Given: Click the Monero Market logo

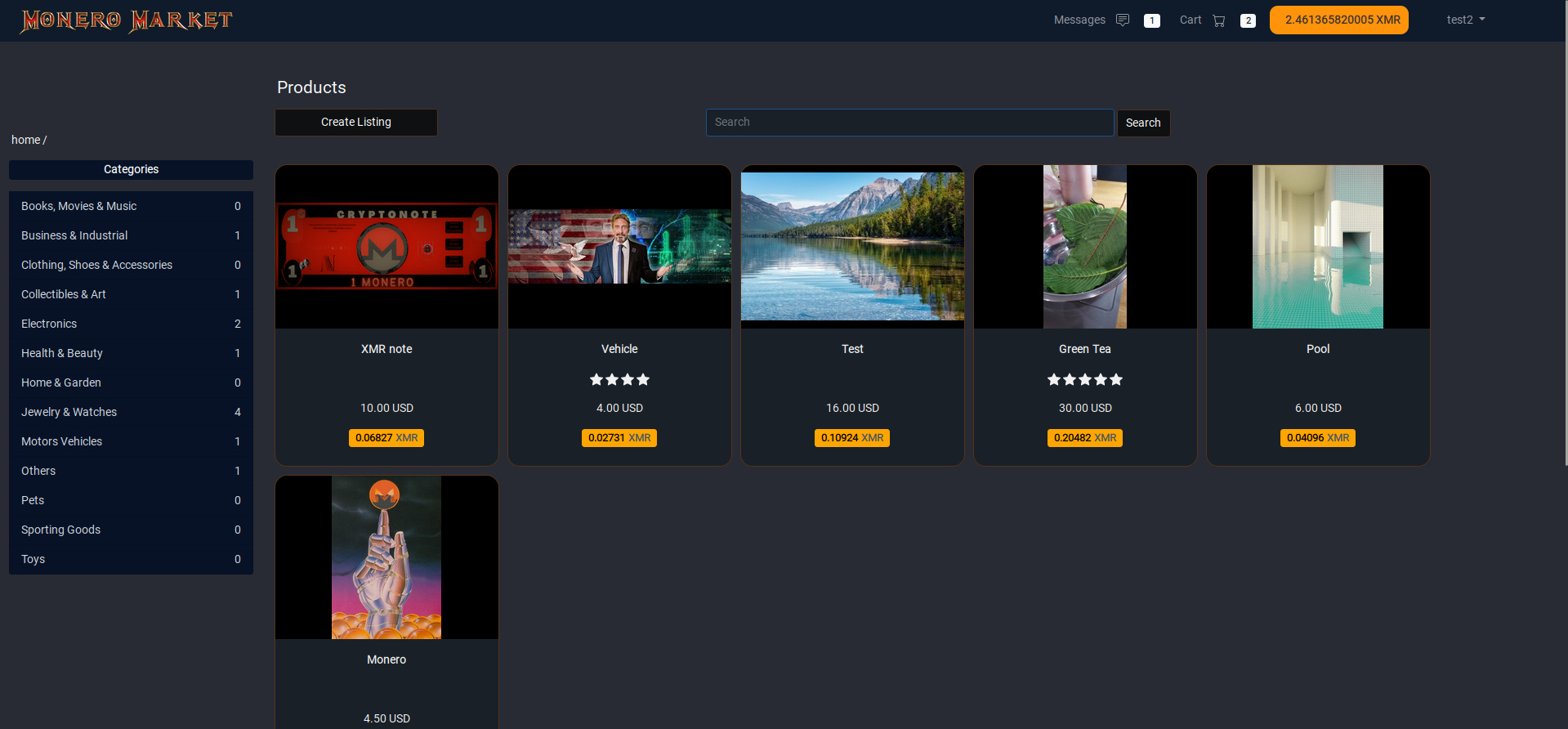Looking at the screenshot, I should click(127, 20).
